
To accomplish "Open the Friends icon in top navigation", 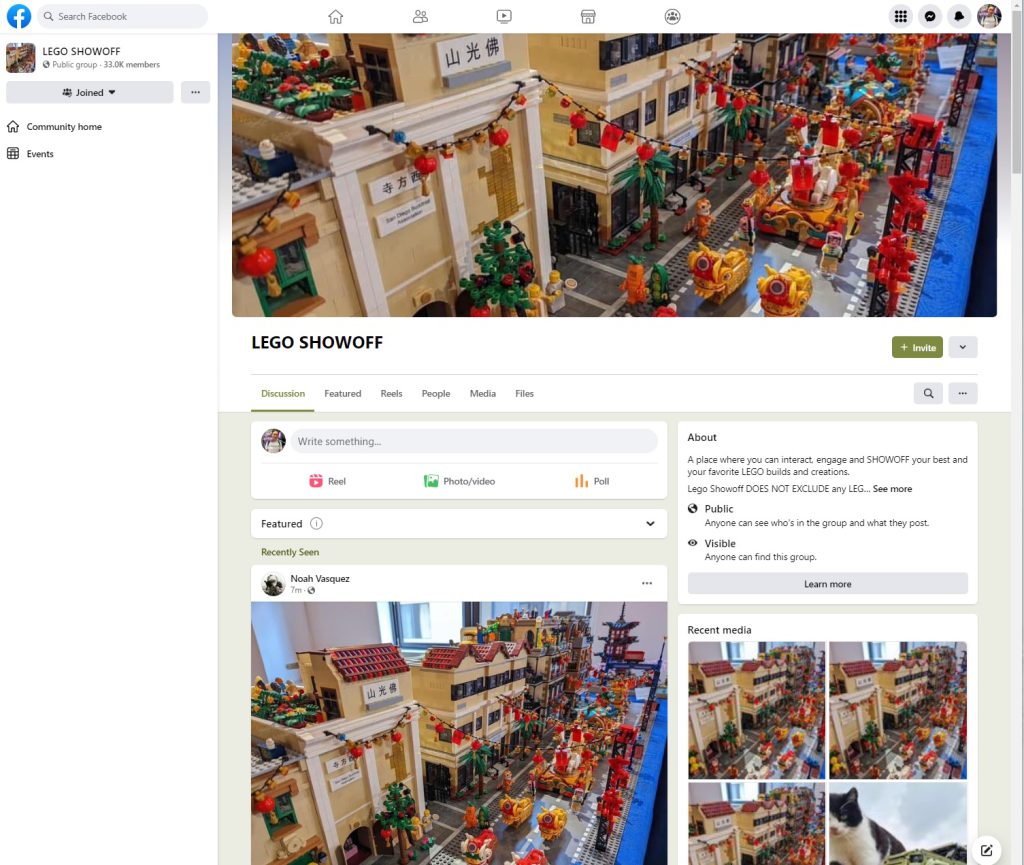I will (420, 16).
